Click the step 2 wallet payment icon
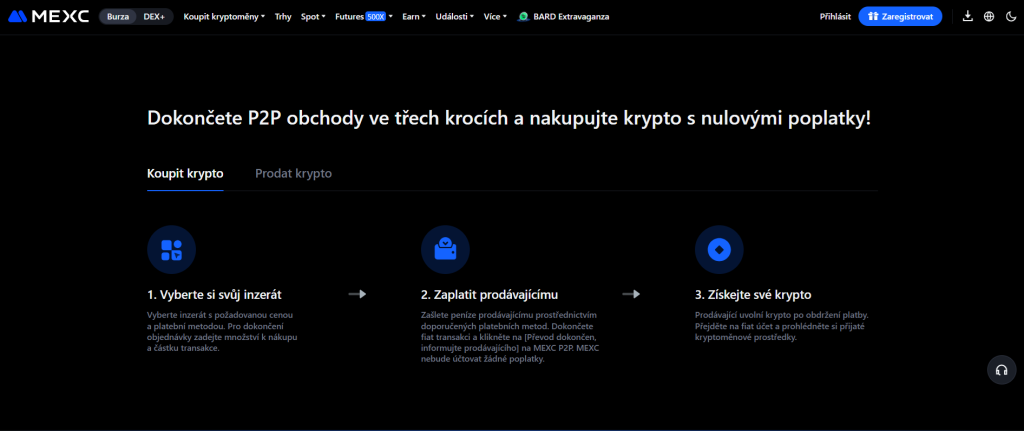Image resolution: width=1024 pixels, height=431 pixels. coord(445,249)
